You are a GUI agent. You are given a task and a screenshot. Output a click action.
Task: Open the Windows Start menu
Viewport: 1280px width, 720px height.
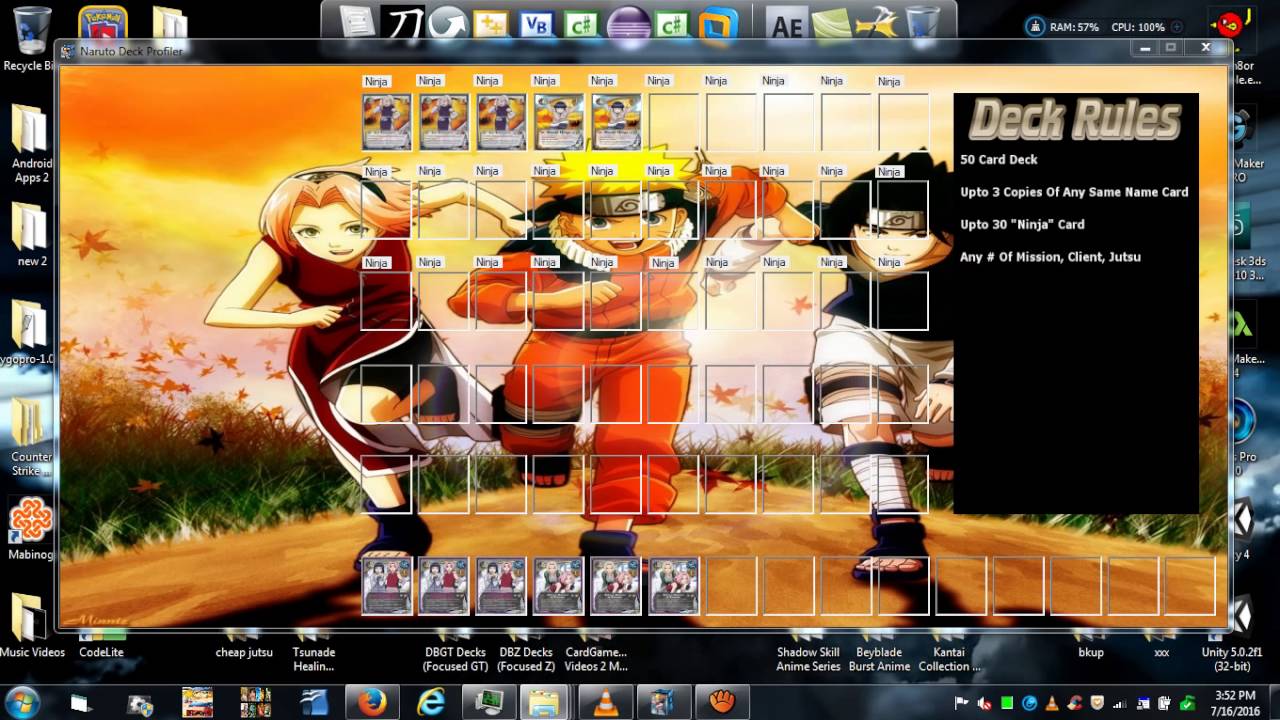click(x=22, y=701)
